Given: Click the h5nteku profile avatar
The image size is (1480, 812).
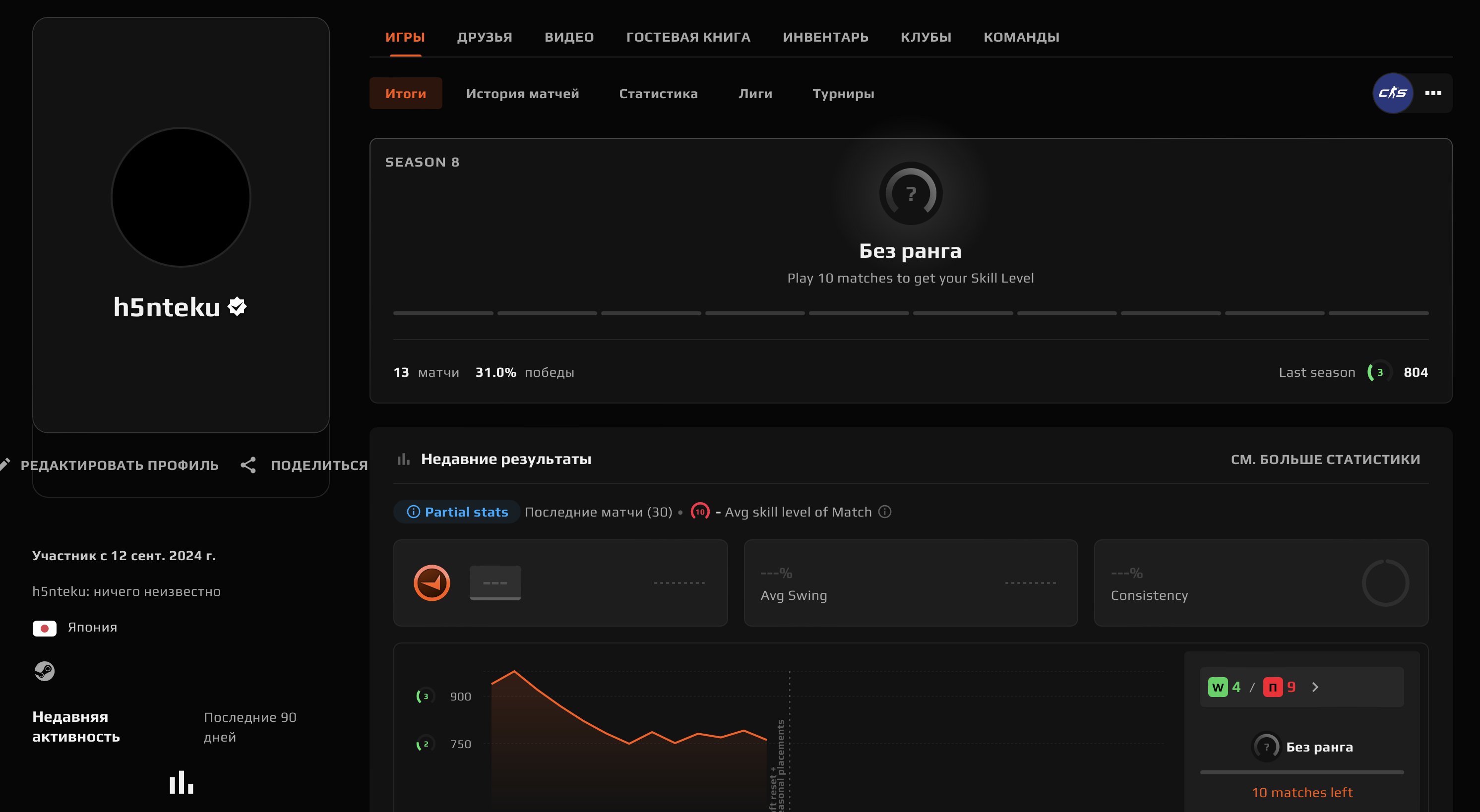Looking at the screenshot, I should (x=181, y=197).
